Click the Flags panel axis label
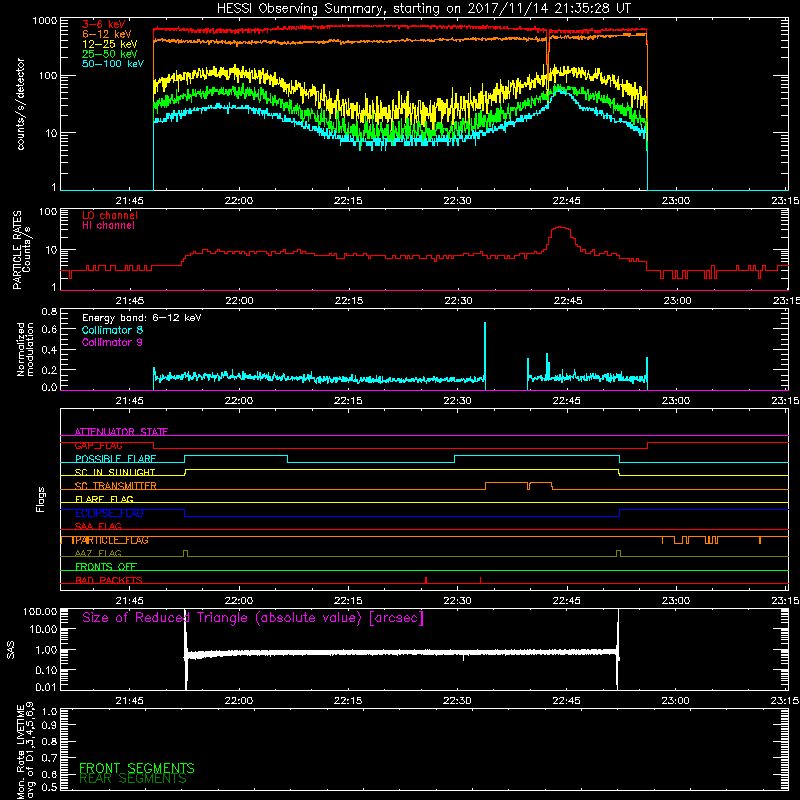The image size is (800, 800). pos(40,499)
